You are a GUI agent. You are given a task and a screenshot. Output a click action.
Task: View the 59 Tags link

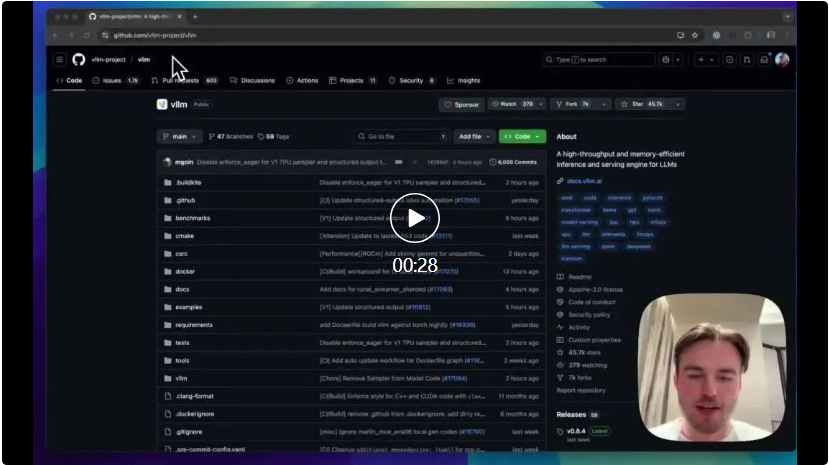(x=273, y=136)
